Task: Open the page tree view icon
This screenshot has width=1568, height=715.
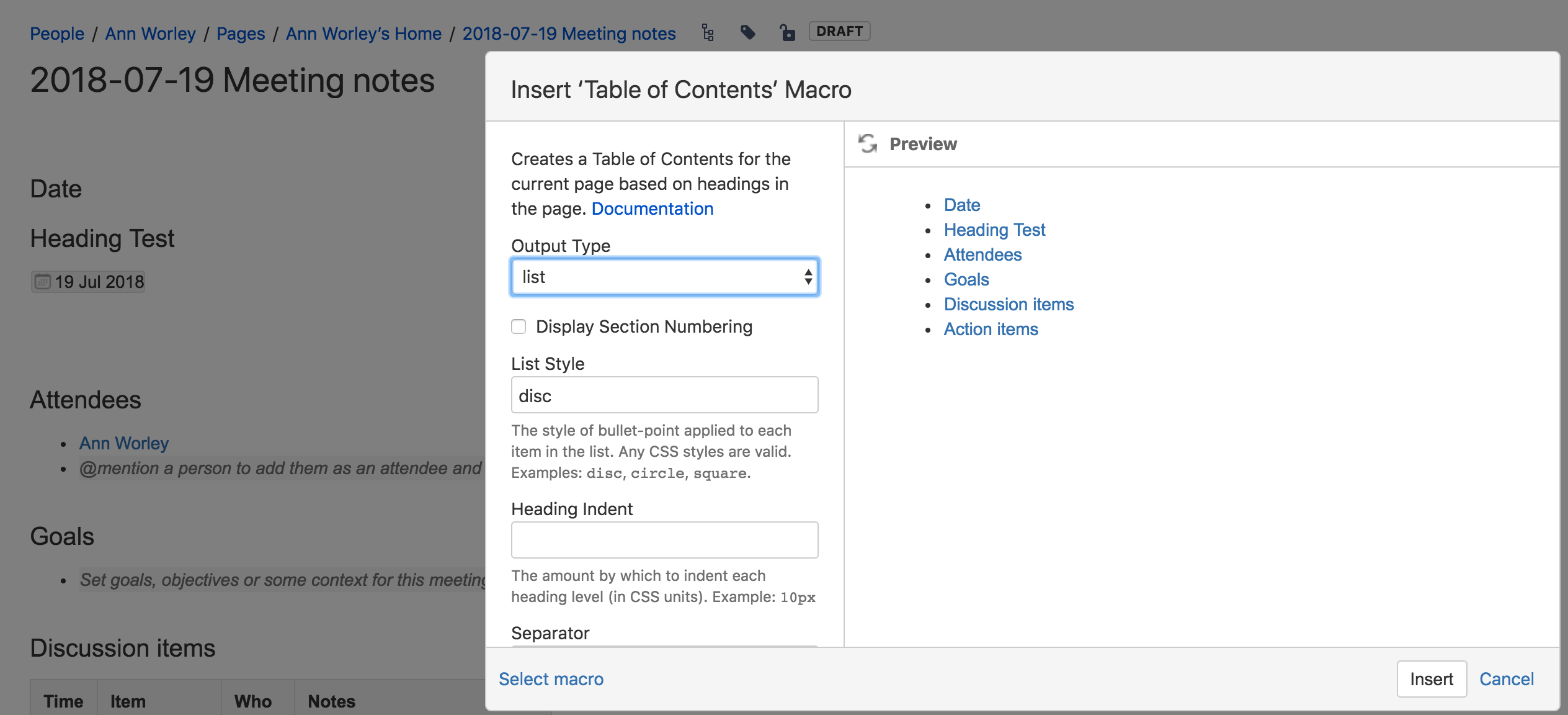Action: [x=708, y=33]
